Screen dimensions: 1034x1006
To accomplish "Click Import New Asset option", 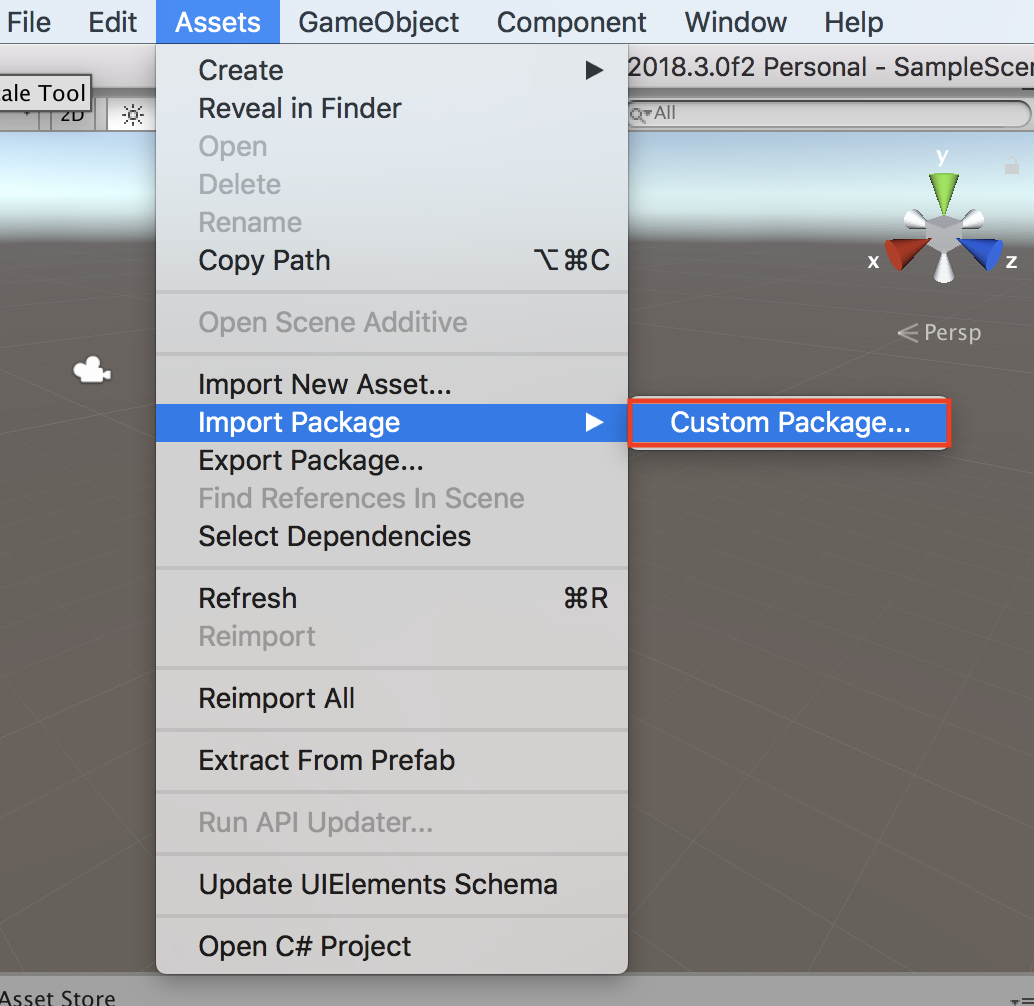I will click(325, 385).
